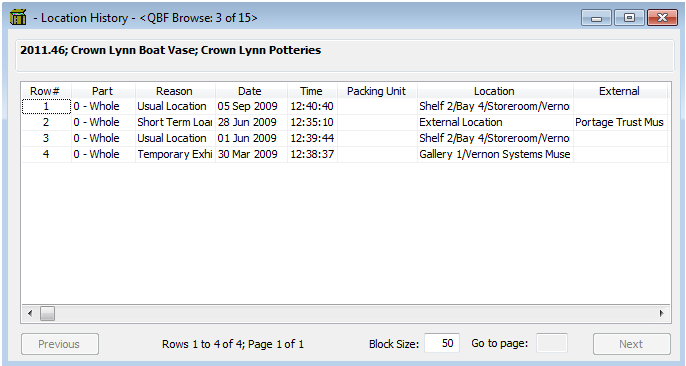Click the Packing Unit column header
686x366 pixels.
tap(377, 91)
